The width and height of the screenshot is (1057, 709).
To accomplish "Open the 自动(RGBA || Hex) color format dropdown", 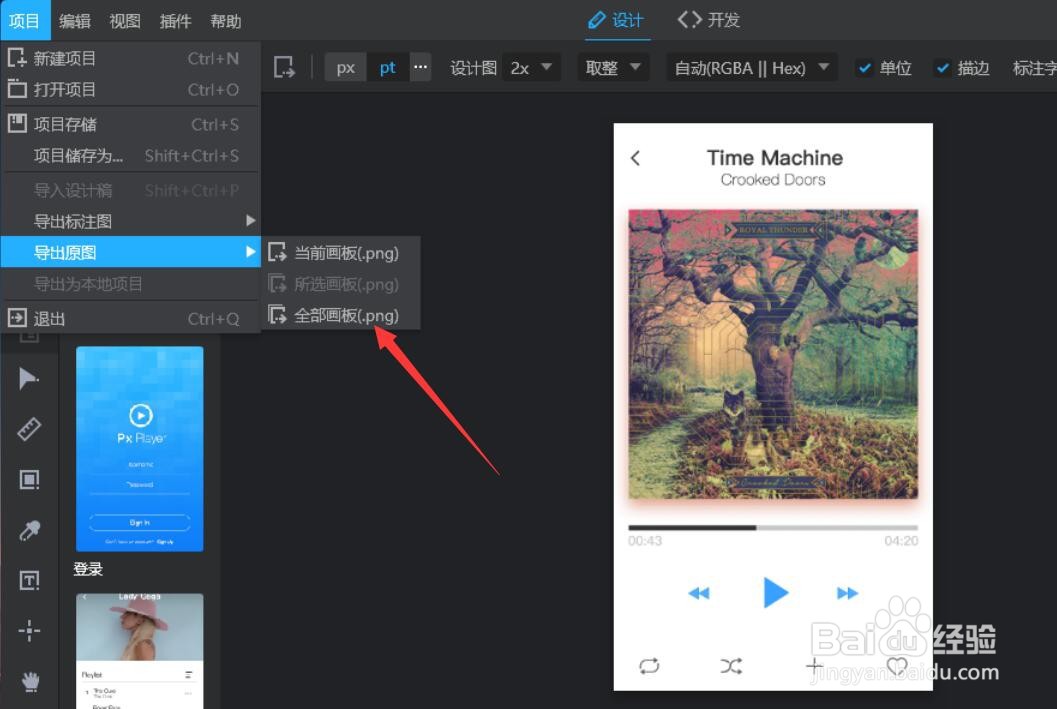I will (752, 68).
